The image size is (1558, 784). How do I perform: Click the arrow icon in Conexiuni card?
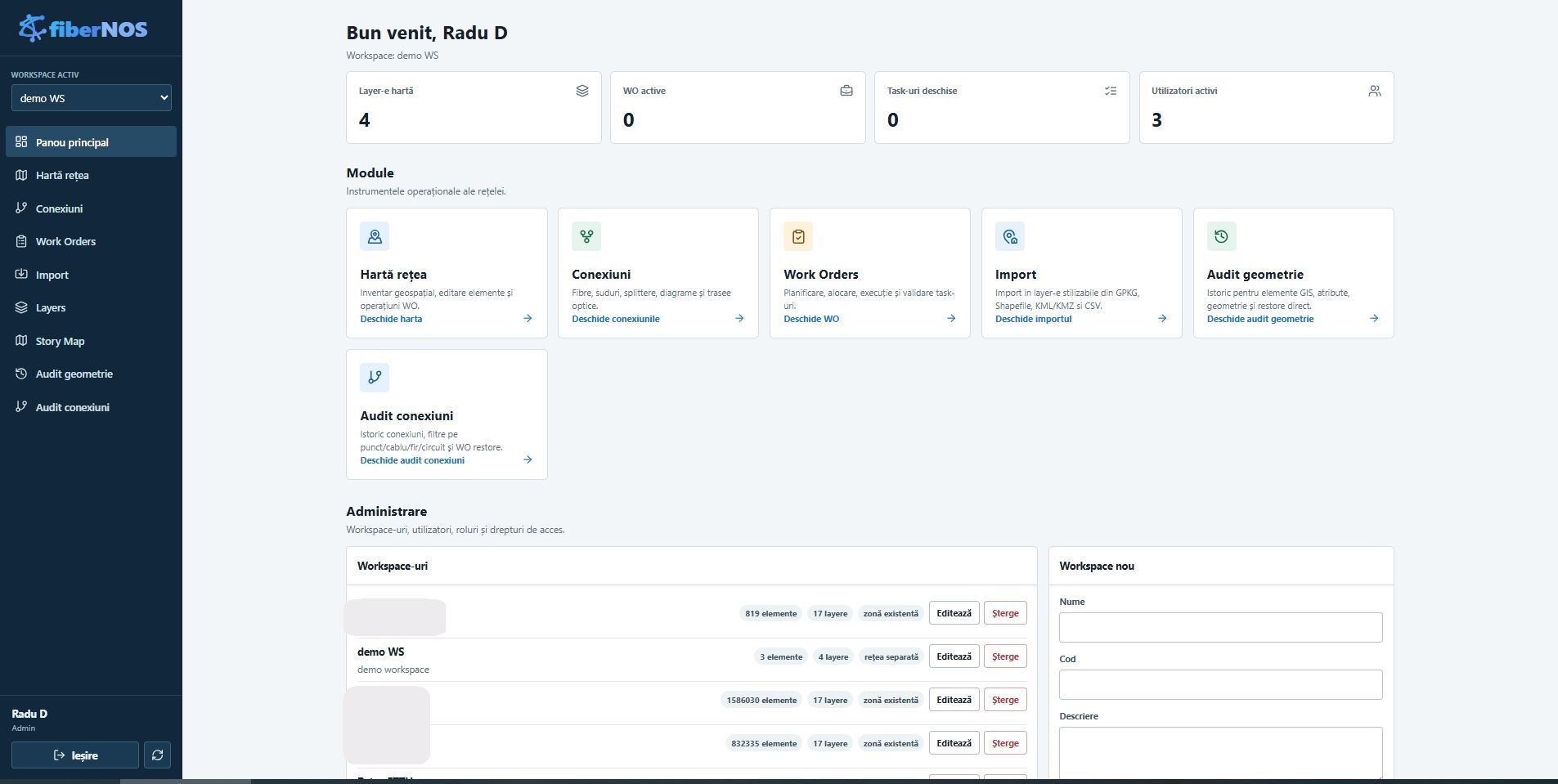tap(739, 319)
